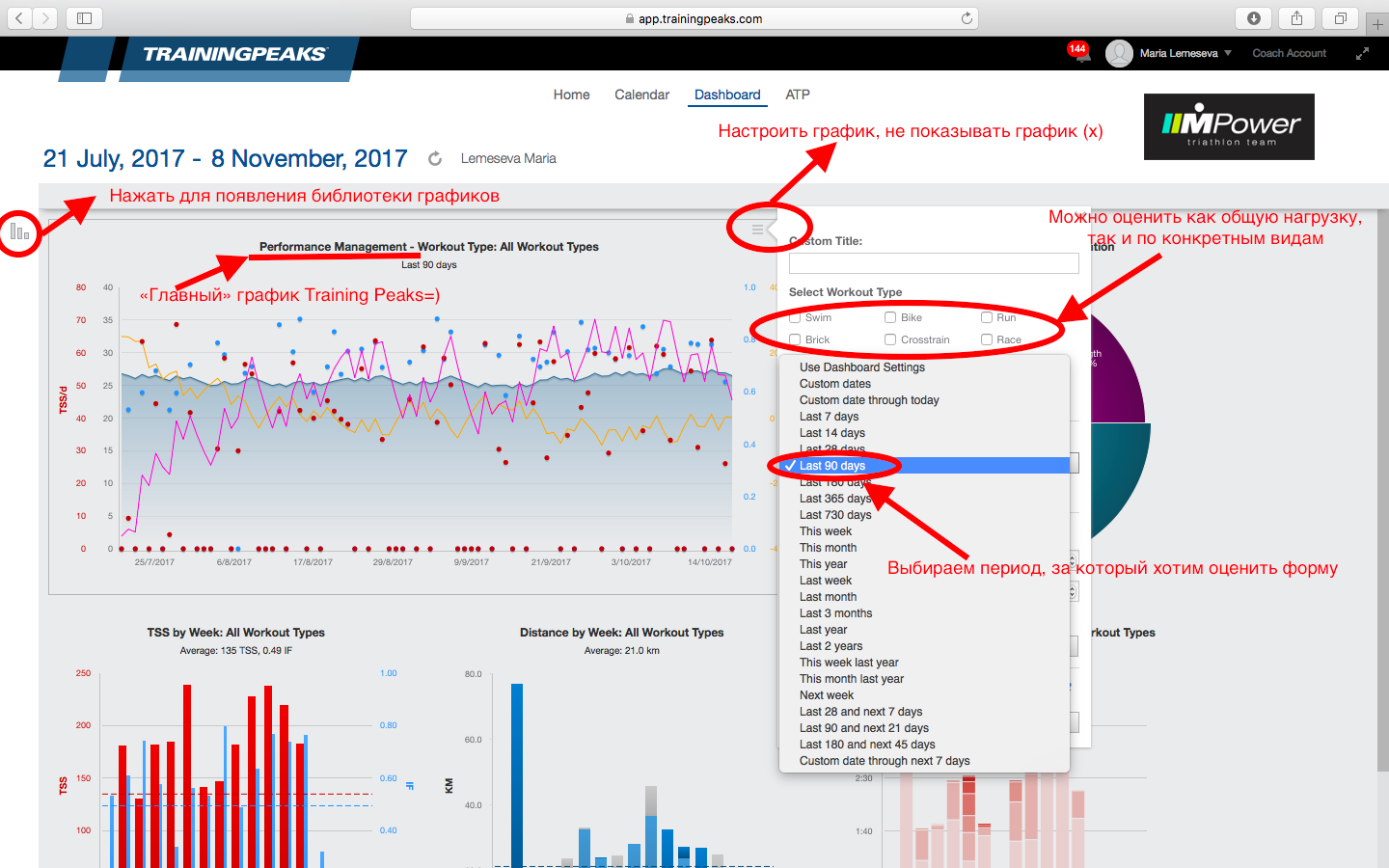This screenshot has width=1389, height=868.
Task: Choose the Last 3 months option
Action: click(924, 613)
